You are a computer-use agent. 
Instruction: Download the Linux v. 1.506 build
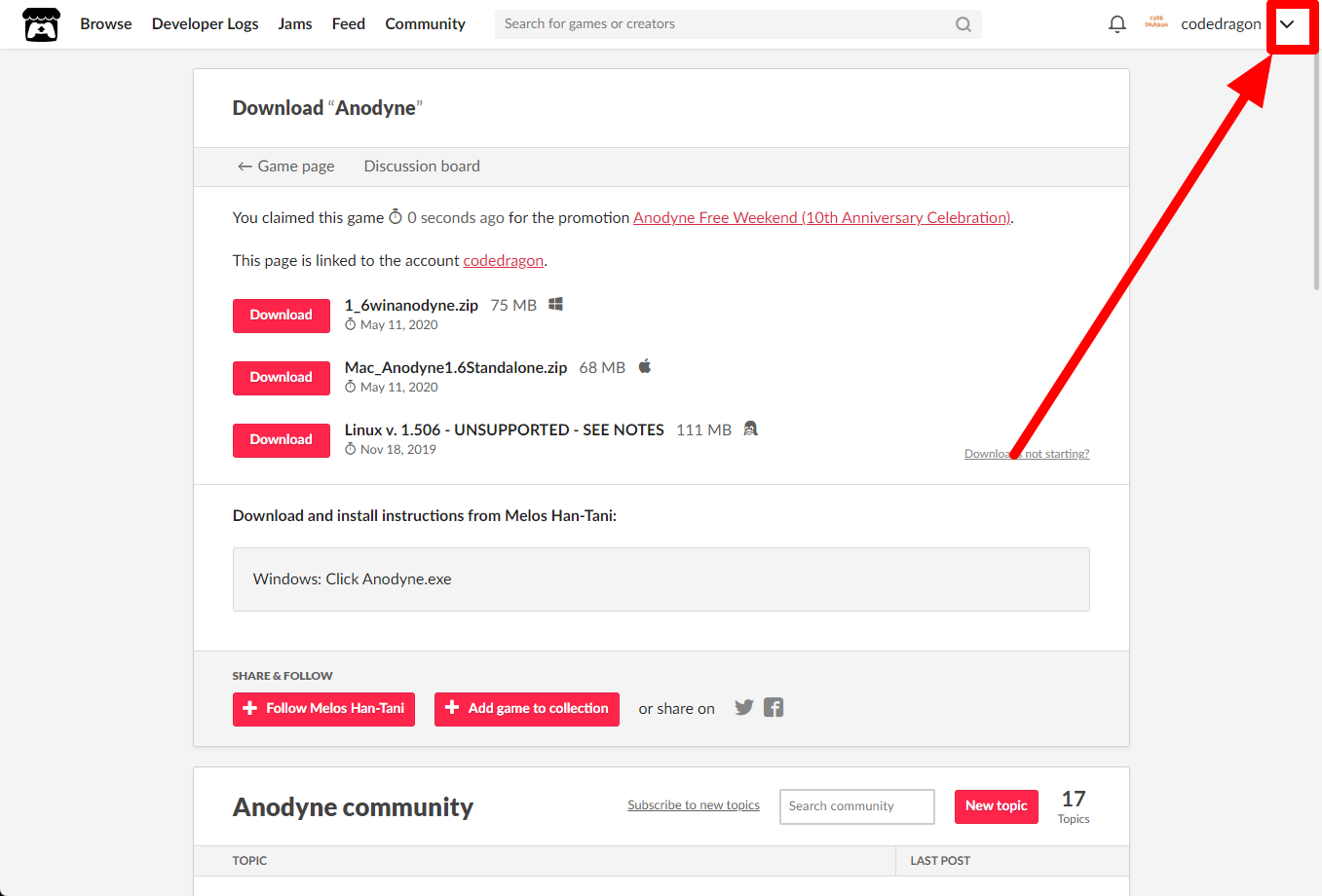[x=282, y=440]
